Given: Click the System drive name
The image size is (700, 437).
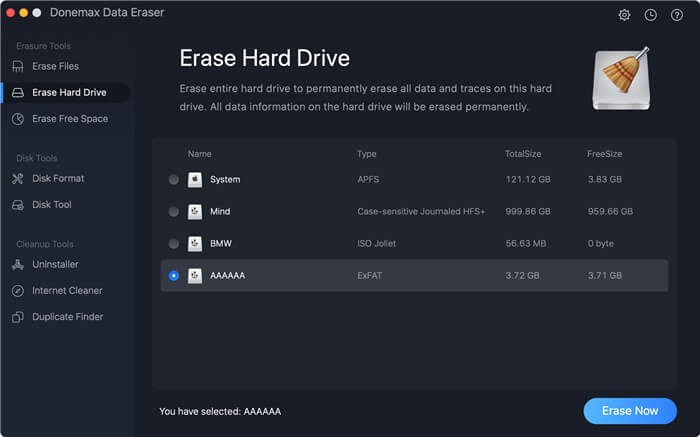Looking at the screenshot, I should click(x=225, y=179).
